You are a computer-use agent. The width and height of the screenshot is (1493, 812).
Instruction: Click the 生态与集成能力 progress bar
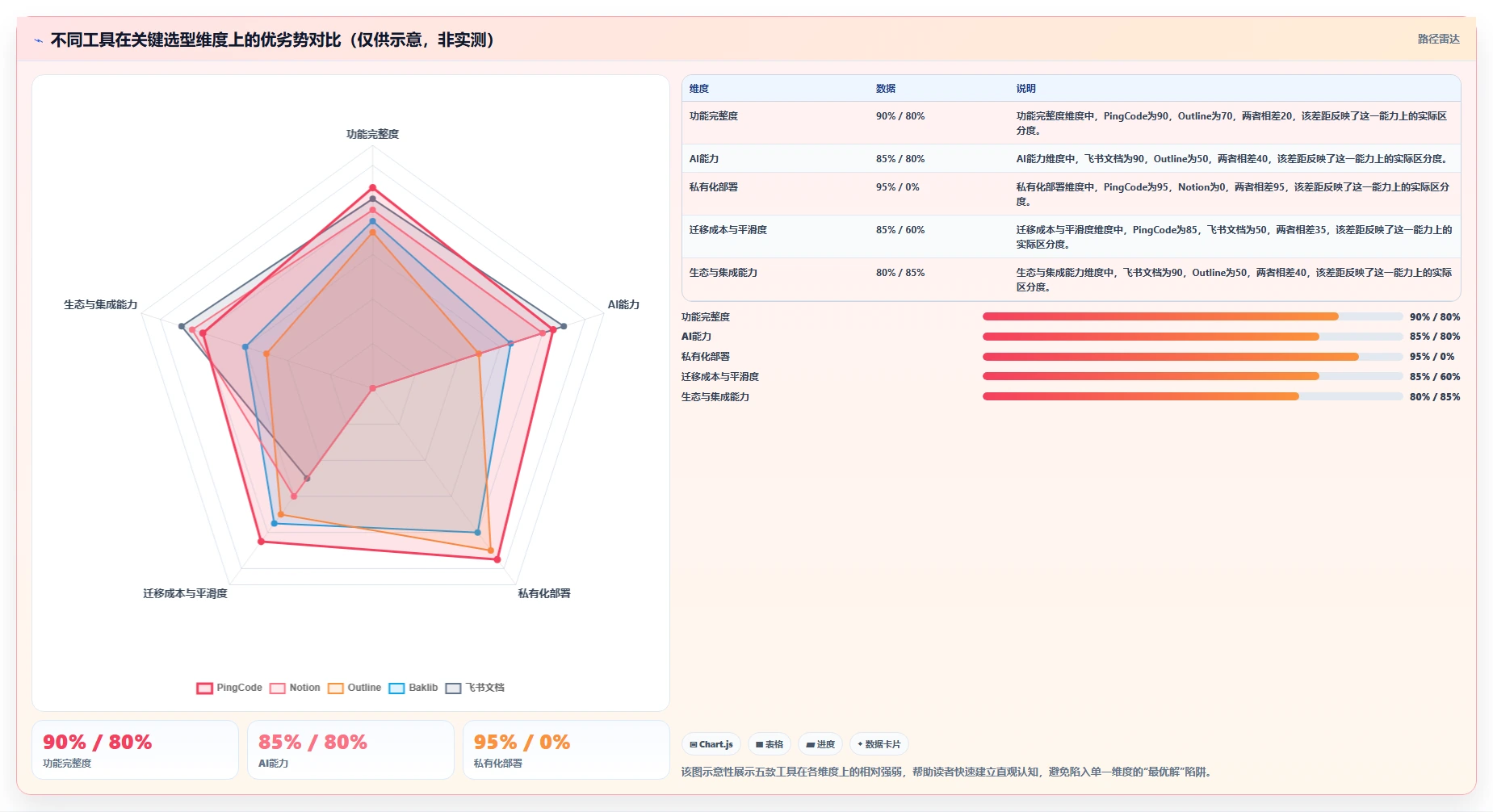coord(1193,396)
